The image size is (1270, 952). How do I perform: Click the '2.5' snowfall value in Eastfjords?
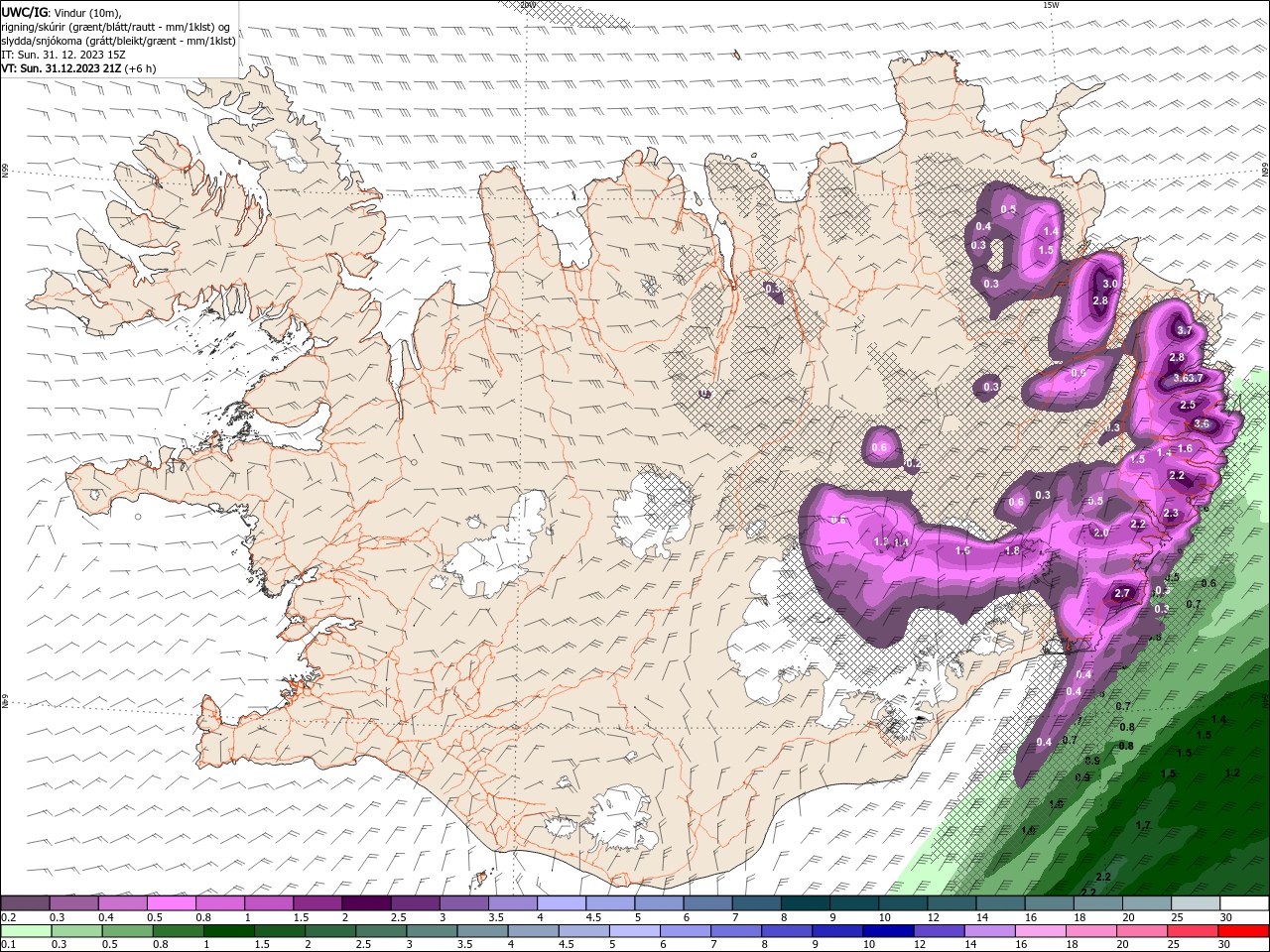point(1188,406)
